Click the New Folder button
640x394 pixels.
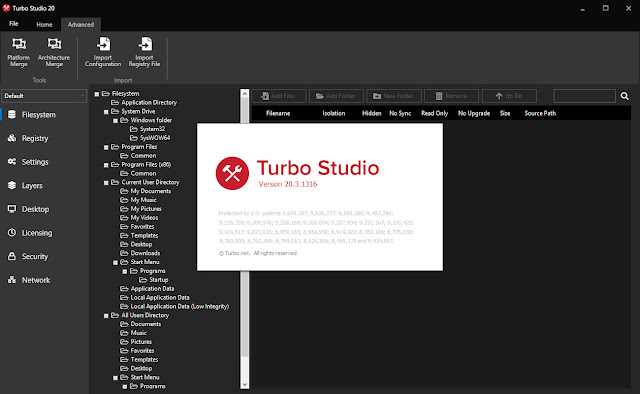[394, 96]
